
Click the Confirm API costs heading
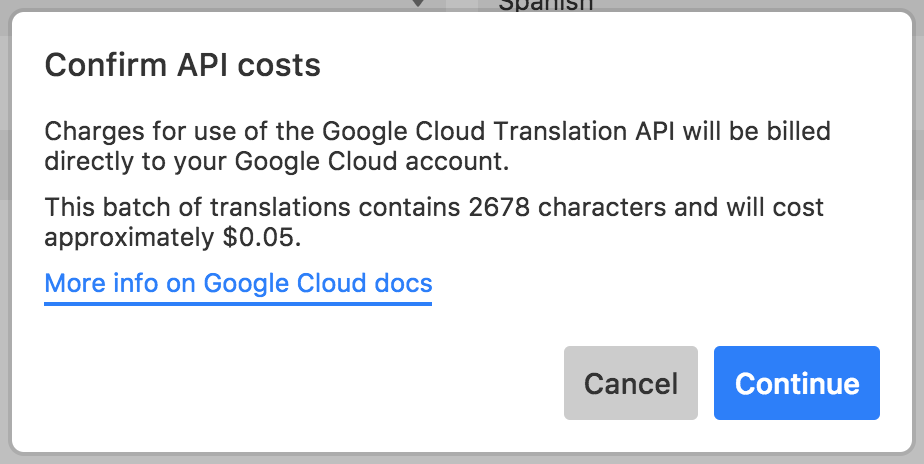(183, 65)
